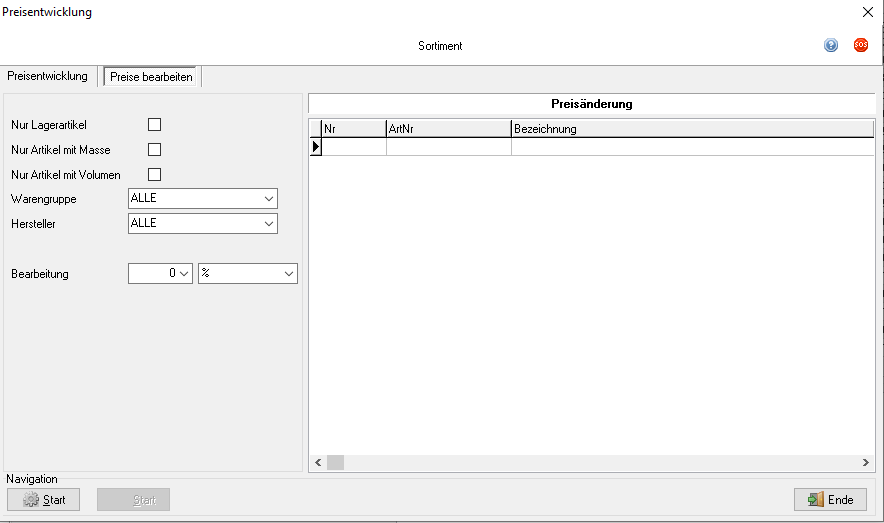Click the empty ArtNr cell in first row
884x523 pixels.
pos(448,147)
